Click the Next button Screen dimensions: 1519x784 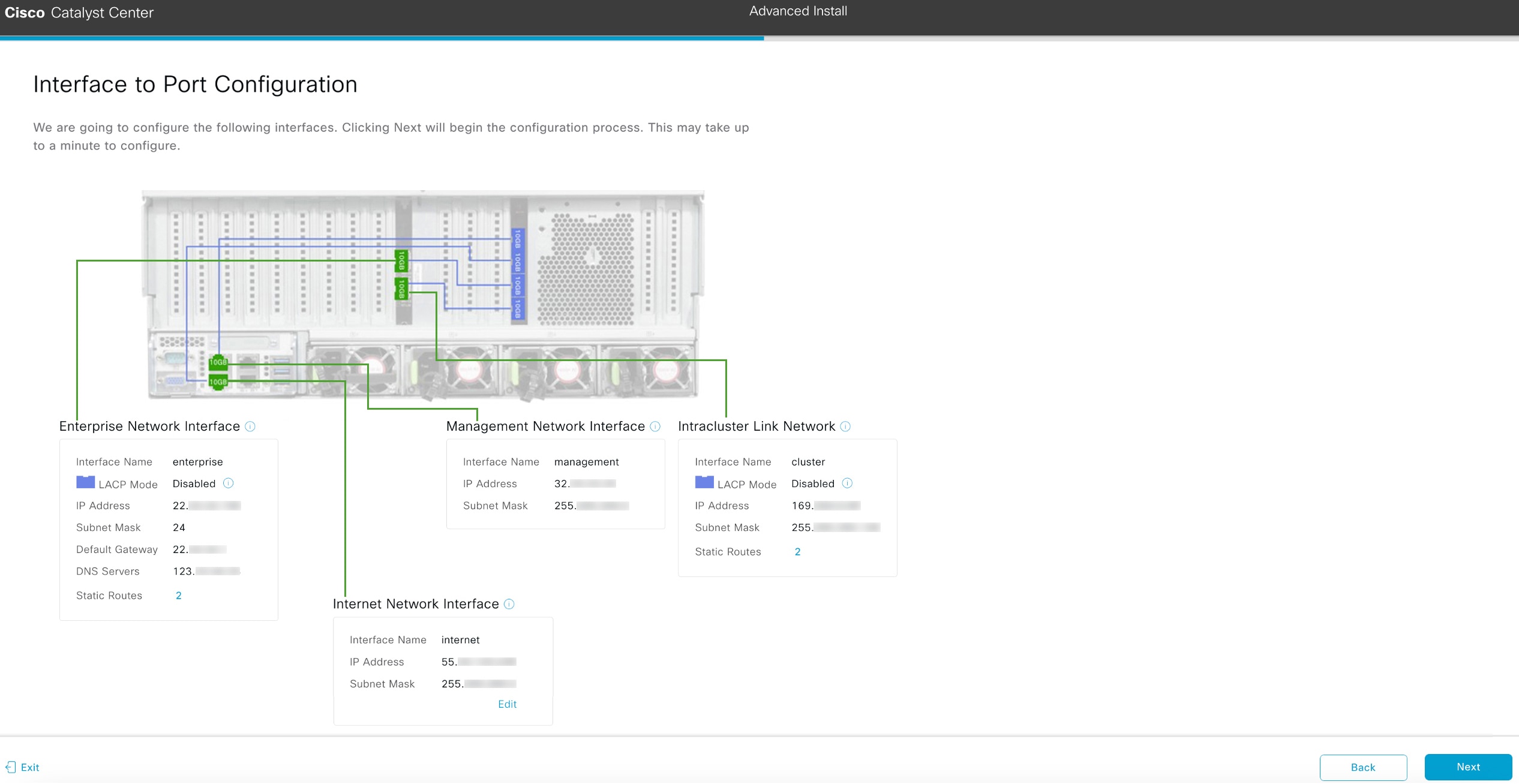tap(1468, 767)
